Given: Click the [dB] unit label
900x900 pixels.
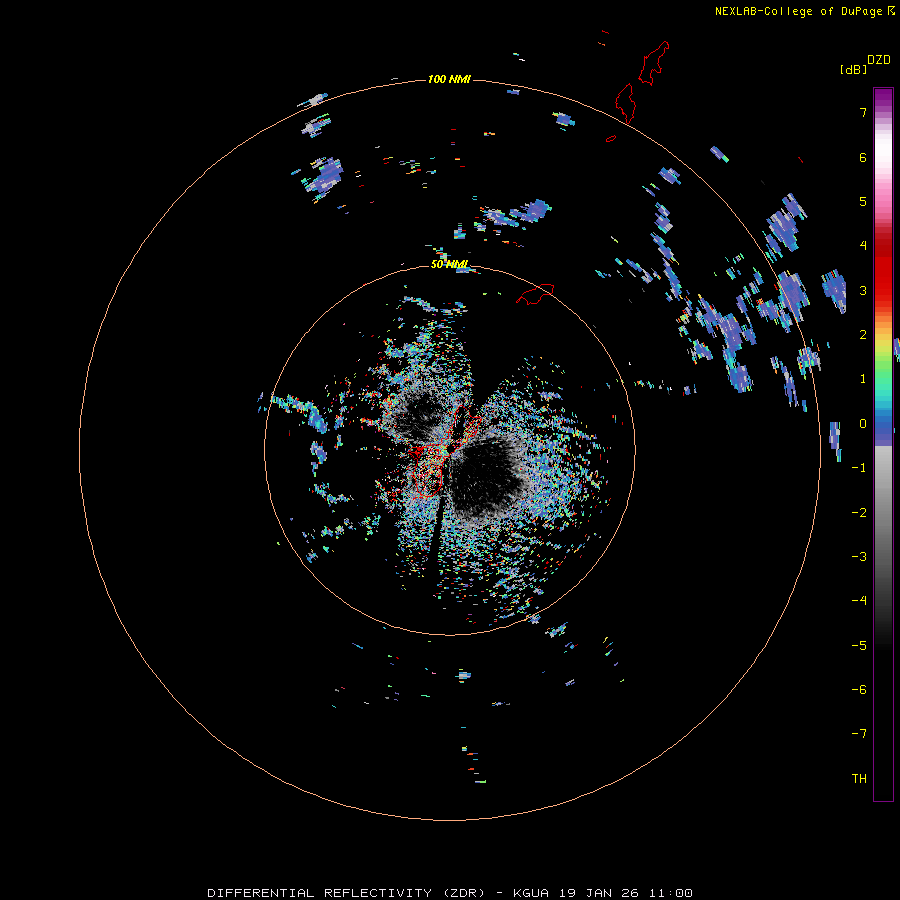Looking at the screenshot, I should pos(853,69).
